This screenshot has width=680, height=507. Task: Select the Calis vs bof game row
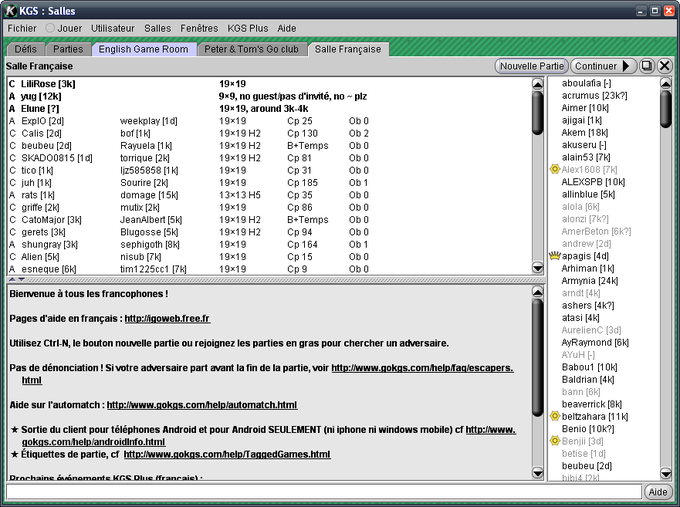point(269,133)
